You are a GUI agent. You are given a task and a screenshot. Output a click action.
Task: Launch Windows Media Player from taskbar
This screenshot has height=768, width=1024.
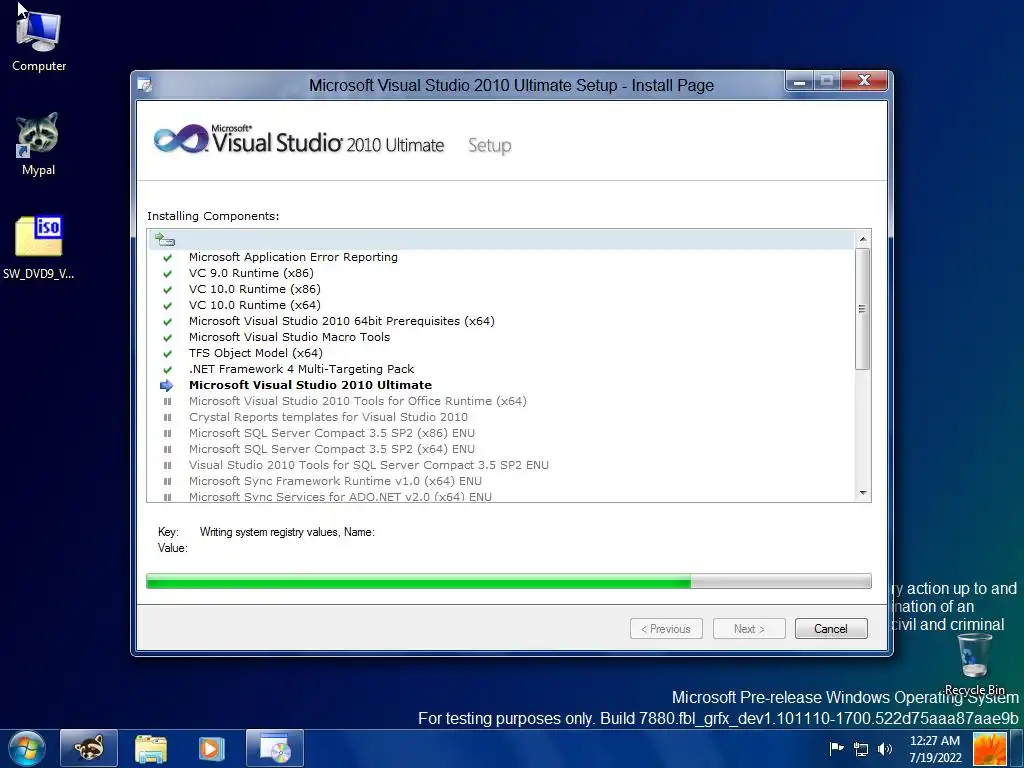pyautogui.click(x=211, y=748)
